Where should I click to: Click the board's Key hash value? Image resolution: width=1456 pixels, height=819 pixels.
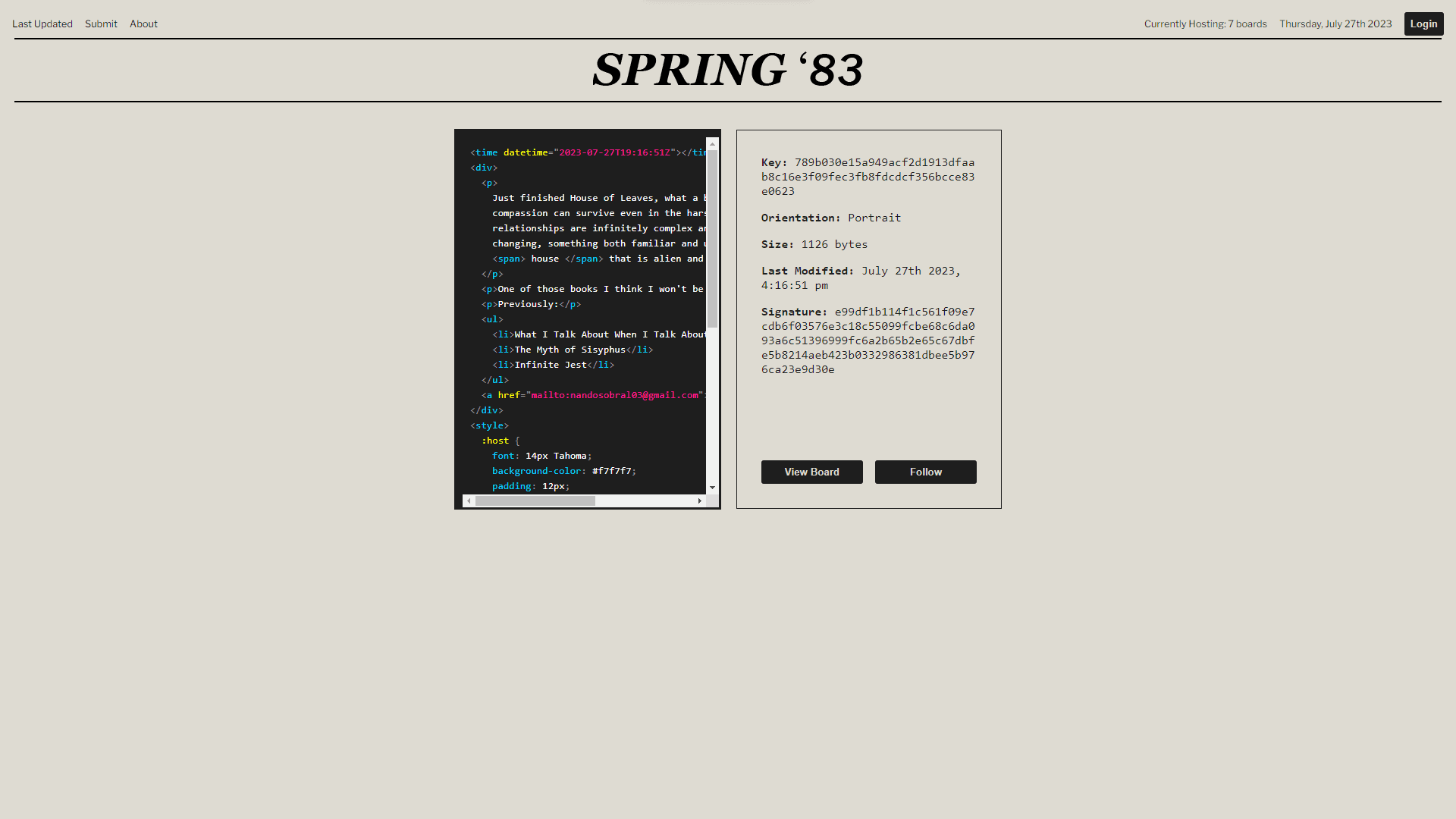pyautogui.click(x=868, y=177)
